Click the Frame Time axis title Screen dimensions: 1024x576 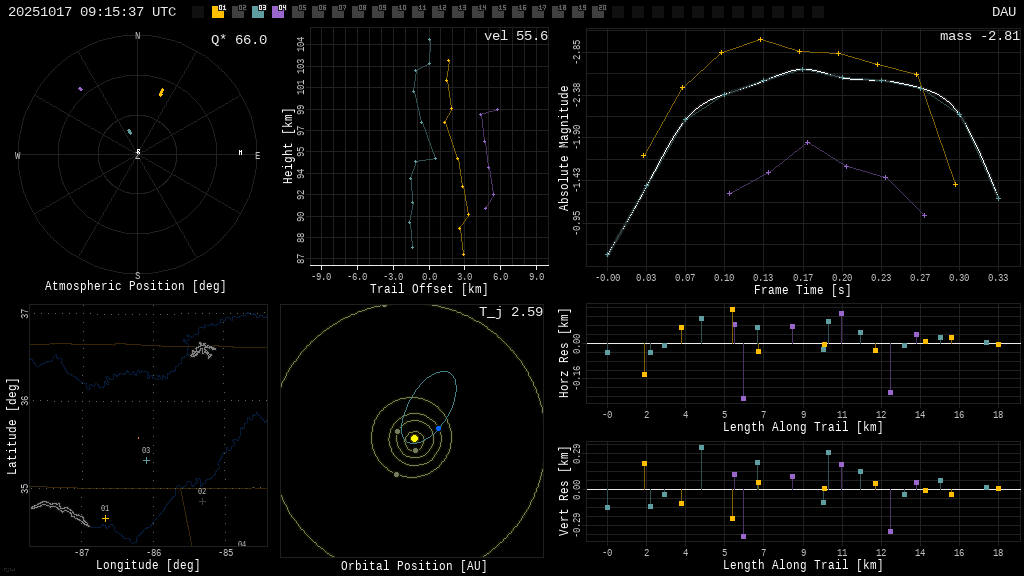pos(803,290)
